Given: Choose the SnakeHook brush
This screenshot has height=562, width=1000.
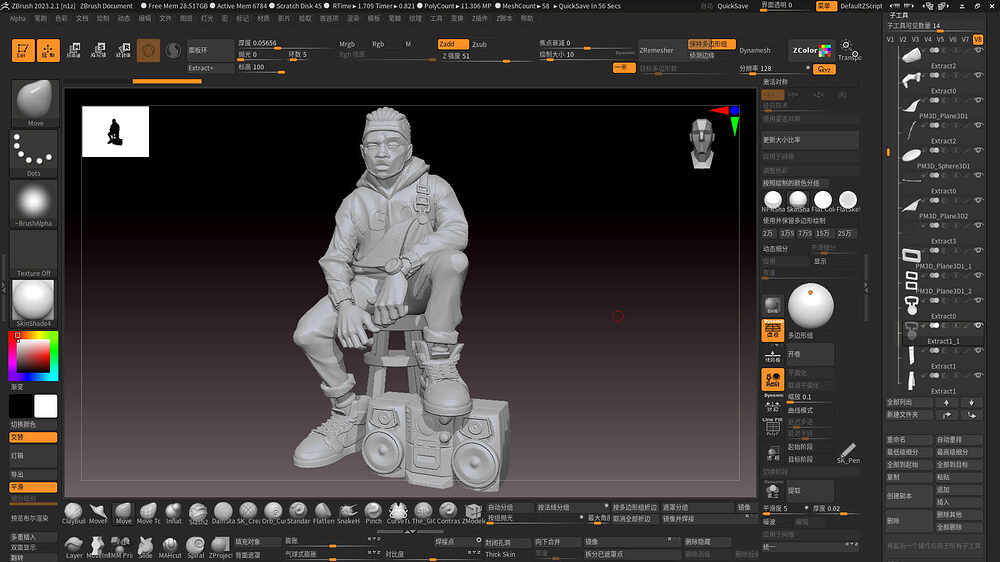Looking at the screenshot, I should [x=348, y=513].
